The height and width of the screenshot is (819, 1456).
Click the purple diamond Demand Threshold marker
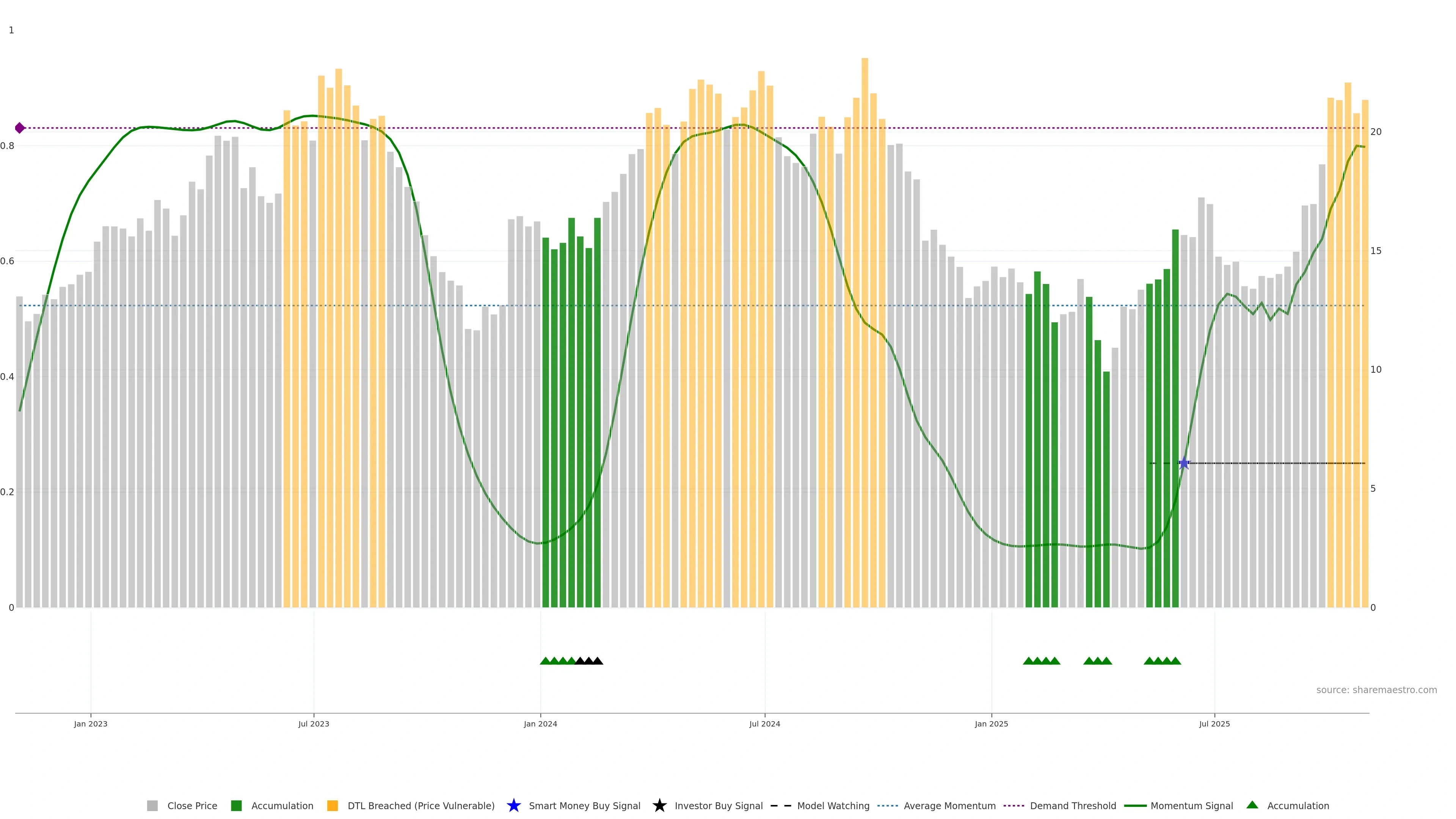20,128
